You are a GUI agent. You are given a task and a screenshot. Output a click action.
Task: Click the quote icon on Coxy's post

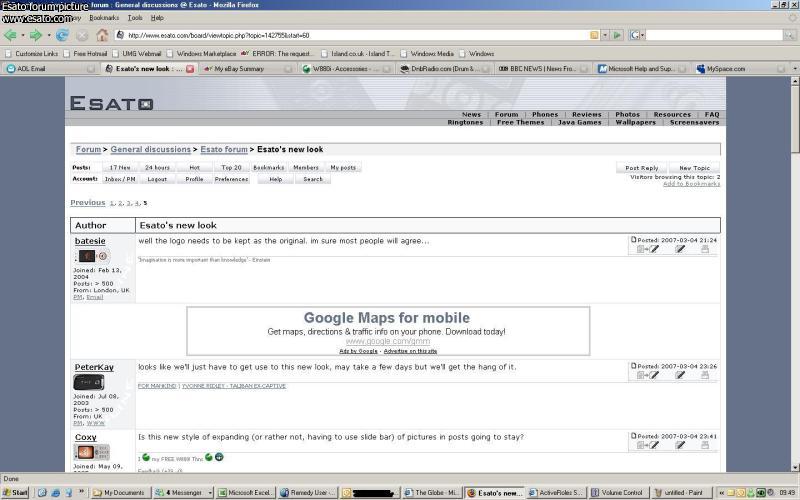click(648, 445)
